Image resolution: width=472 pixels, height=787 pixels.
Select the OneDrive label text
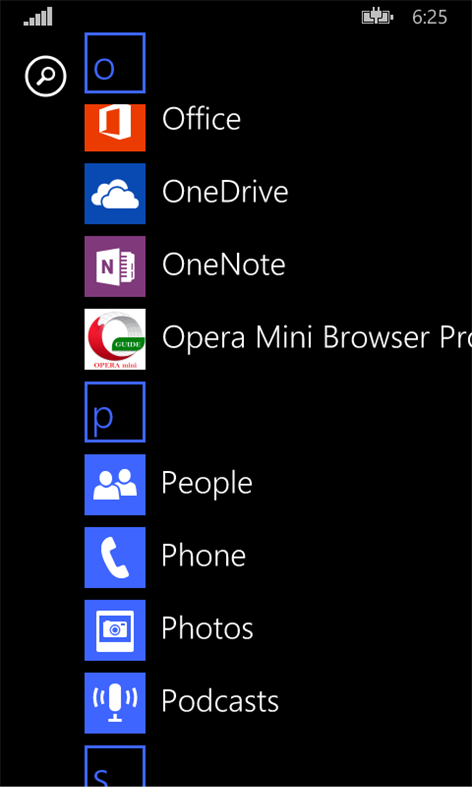pos(225,192)
